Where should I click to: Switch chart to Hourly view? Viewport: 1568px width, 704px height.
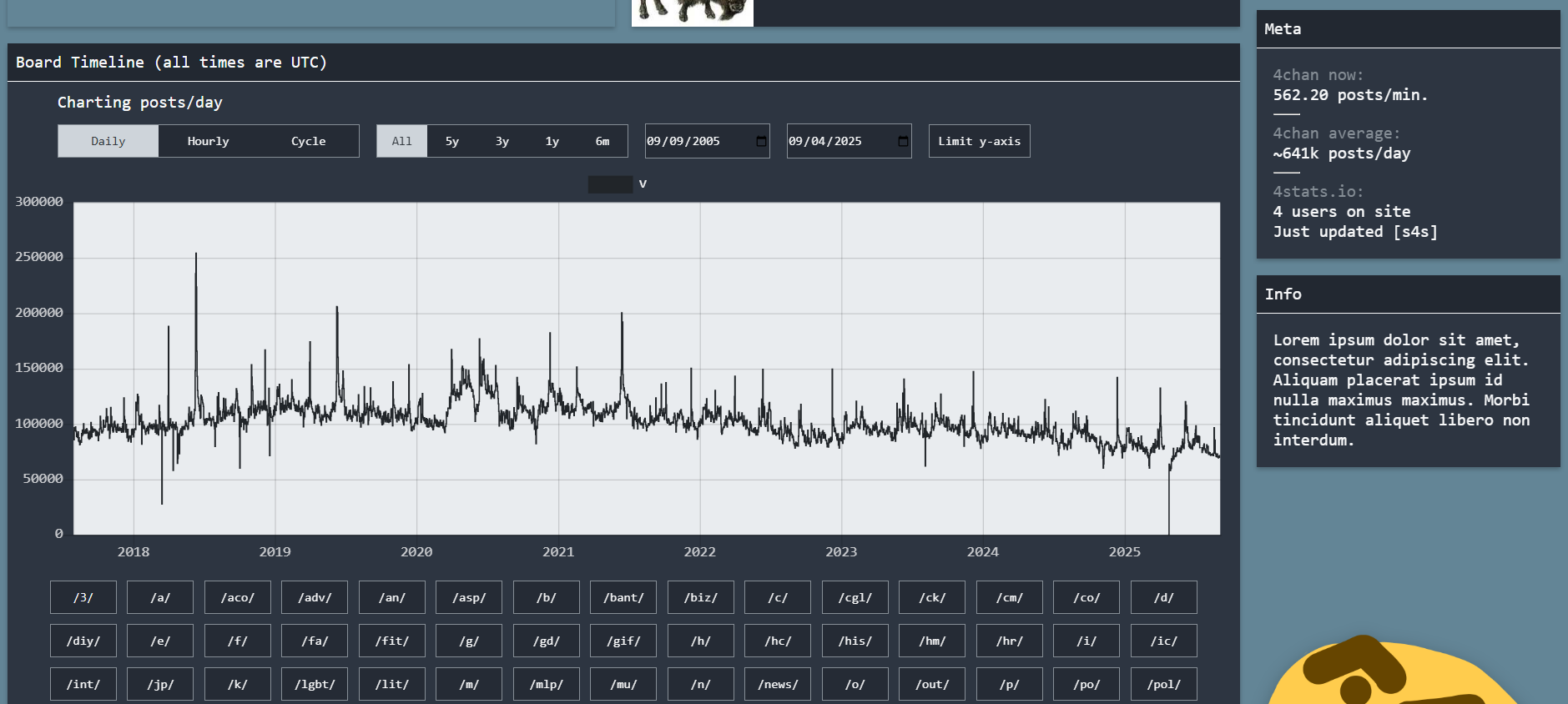point(208,141)
